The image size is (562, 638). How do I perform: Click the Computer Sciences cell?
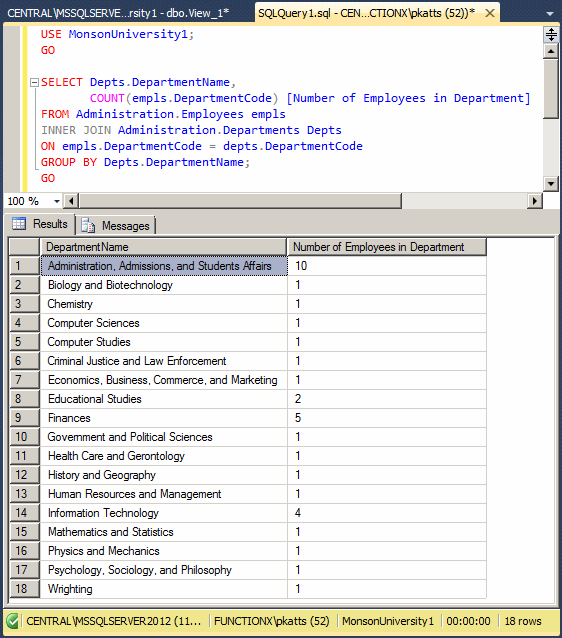(164, 323)
